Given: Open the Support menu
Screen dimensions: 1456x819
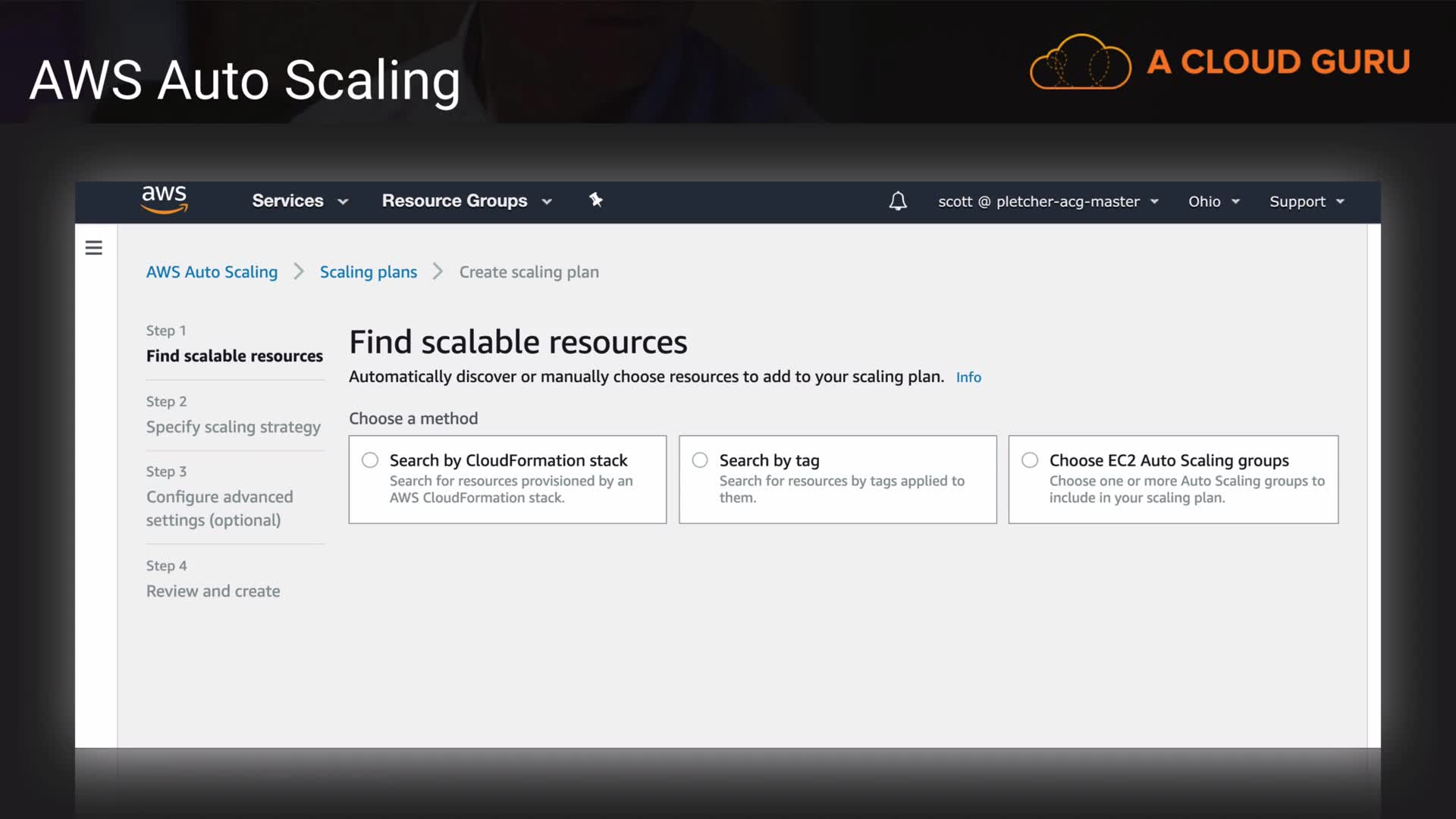Looking at the screenshot, I should (x=1306, y=202).
